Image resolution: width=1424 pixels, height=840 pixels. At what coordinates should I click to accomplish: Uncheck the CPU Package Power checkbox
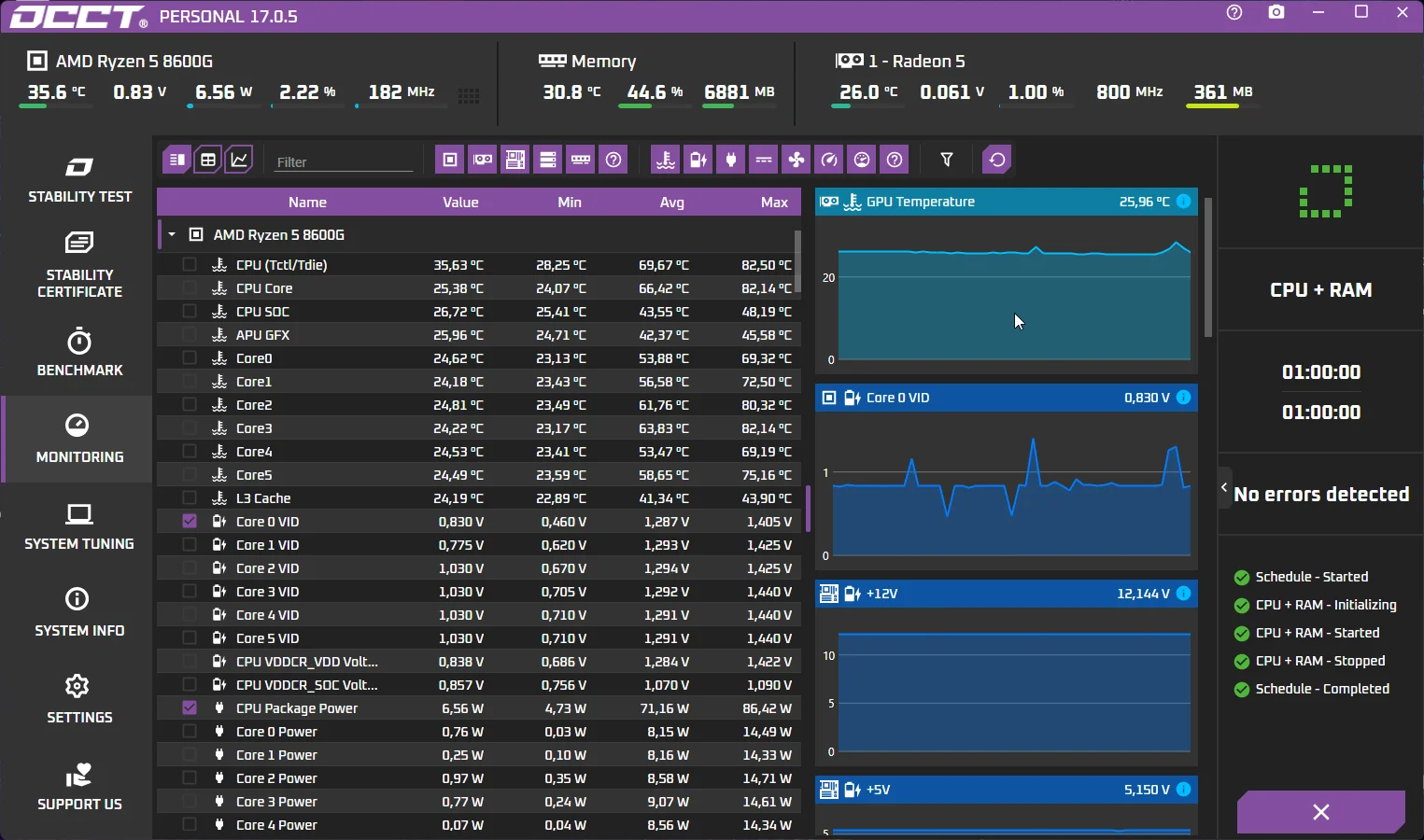tap(190, 708)
